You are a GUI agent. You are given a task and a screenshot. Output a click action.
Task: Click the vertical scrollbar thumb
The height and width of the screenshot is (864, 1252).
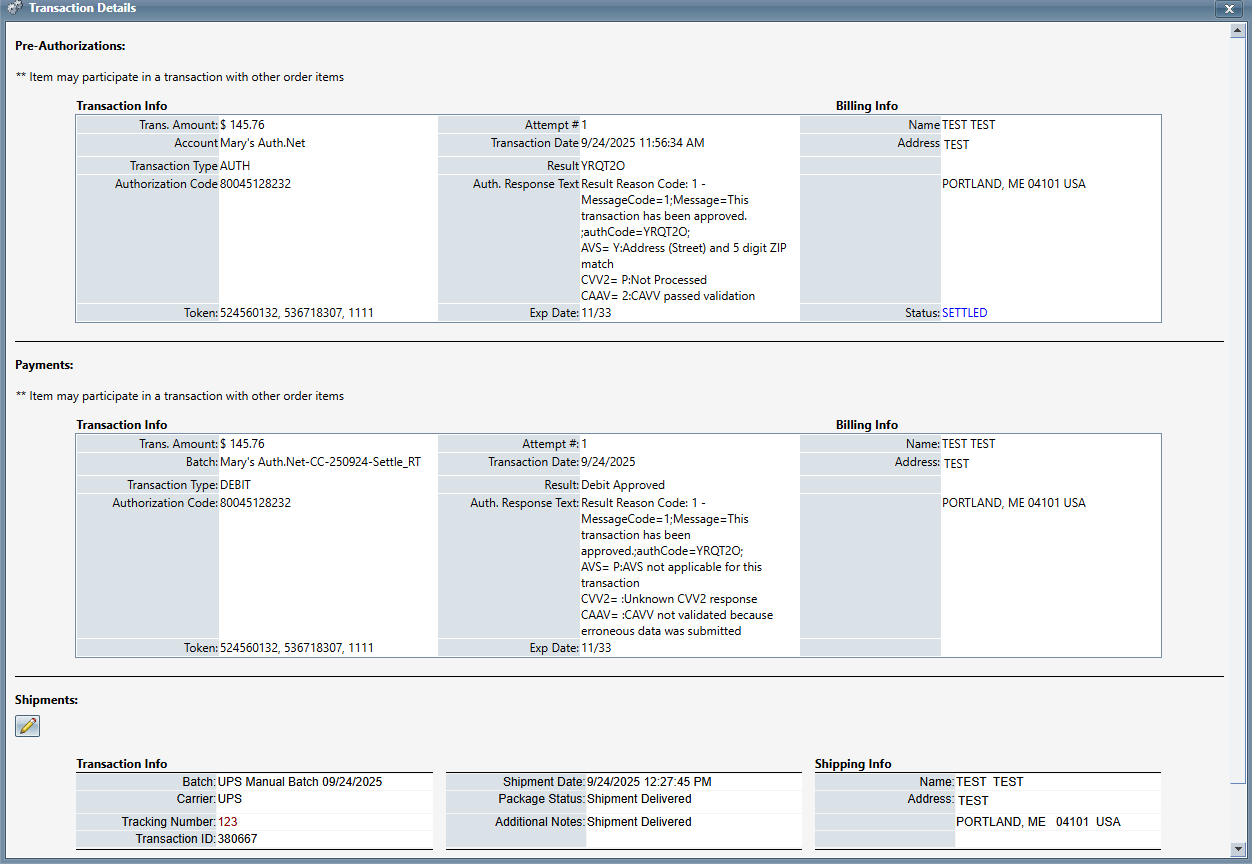1237,400
